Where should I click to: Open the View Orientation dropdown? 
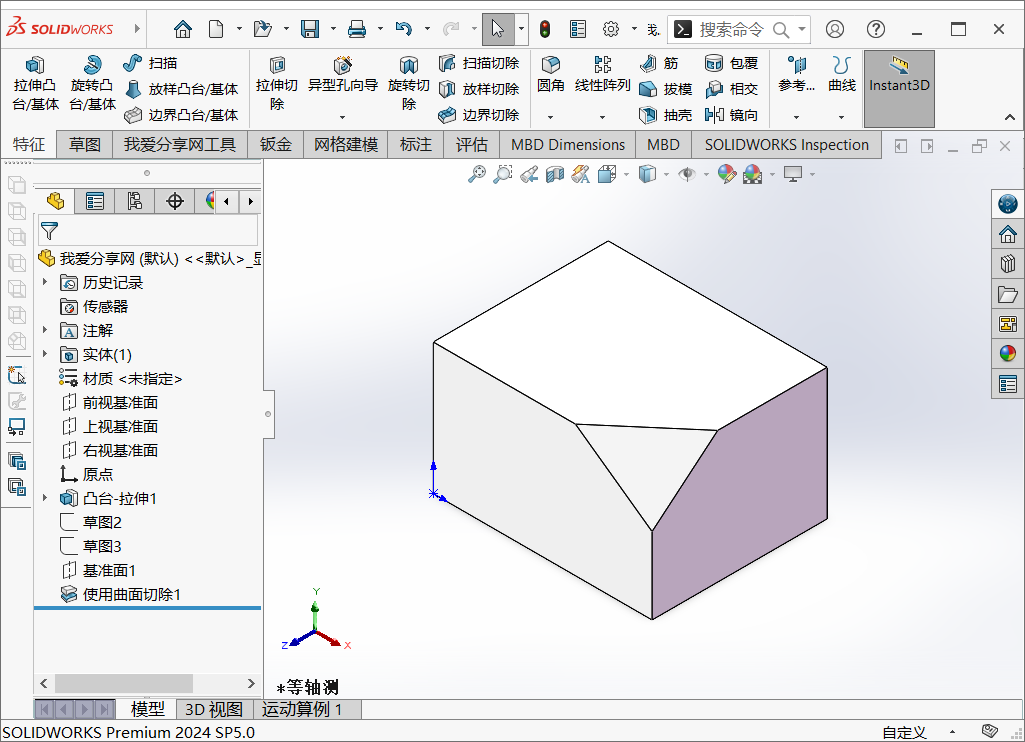click(x=665, y=173)
